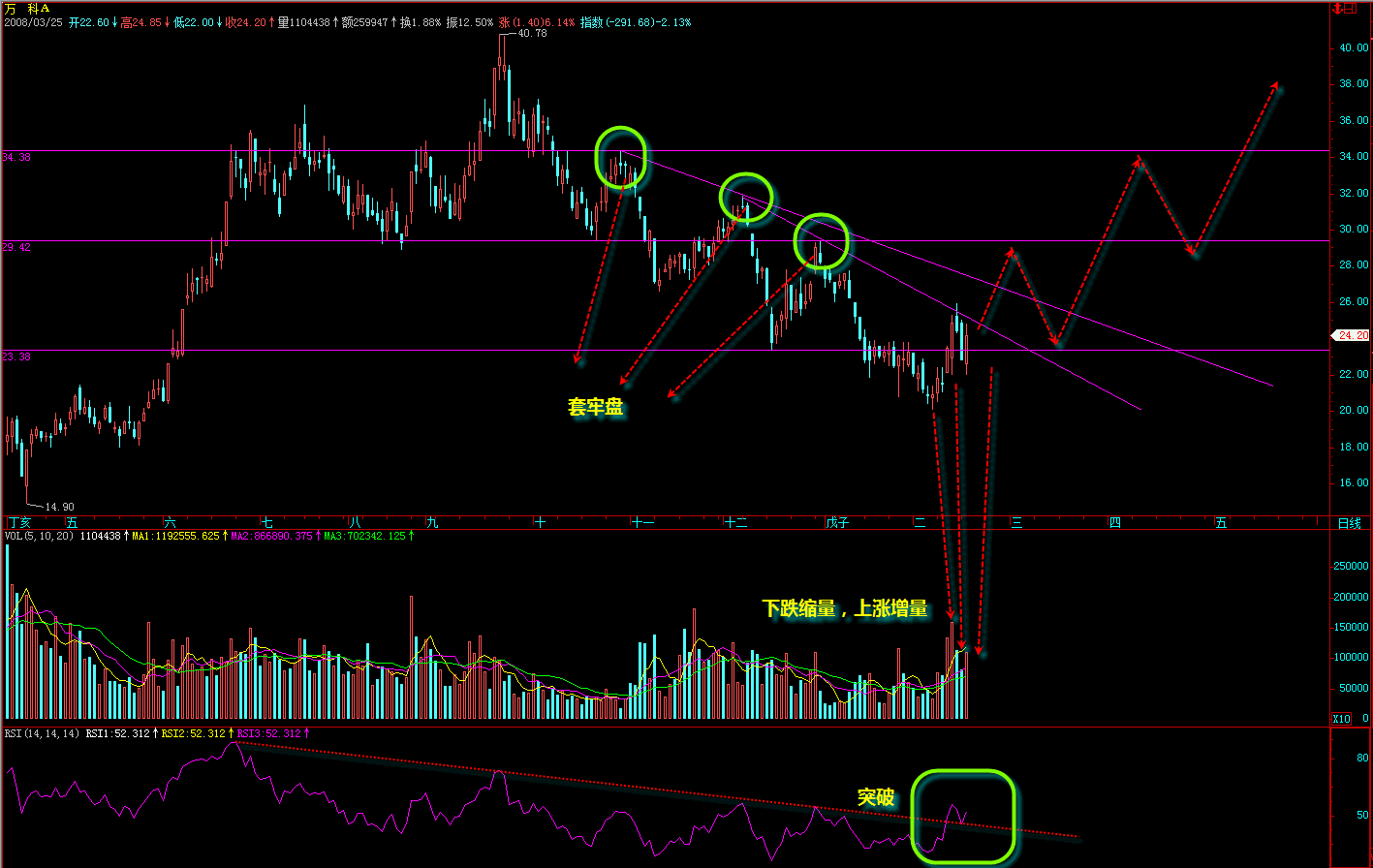Click the 250000 volume axis tick
This screenshot has width=1373, height=868.
(x=1351, y=567)
